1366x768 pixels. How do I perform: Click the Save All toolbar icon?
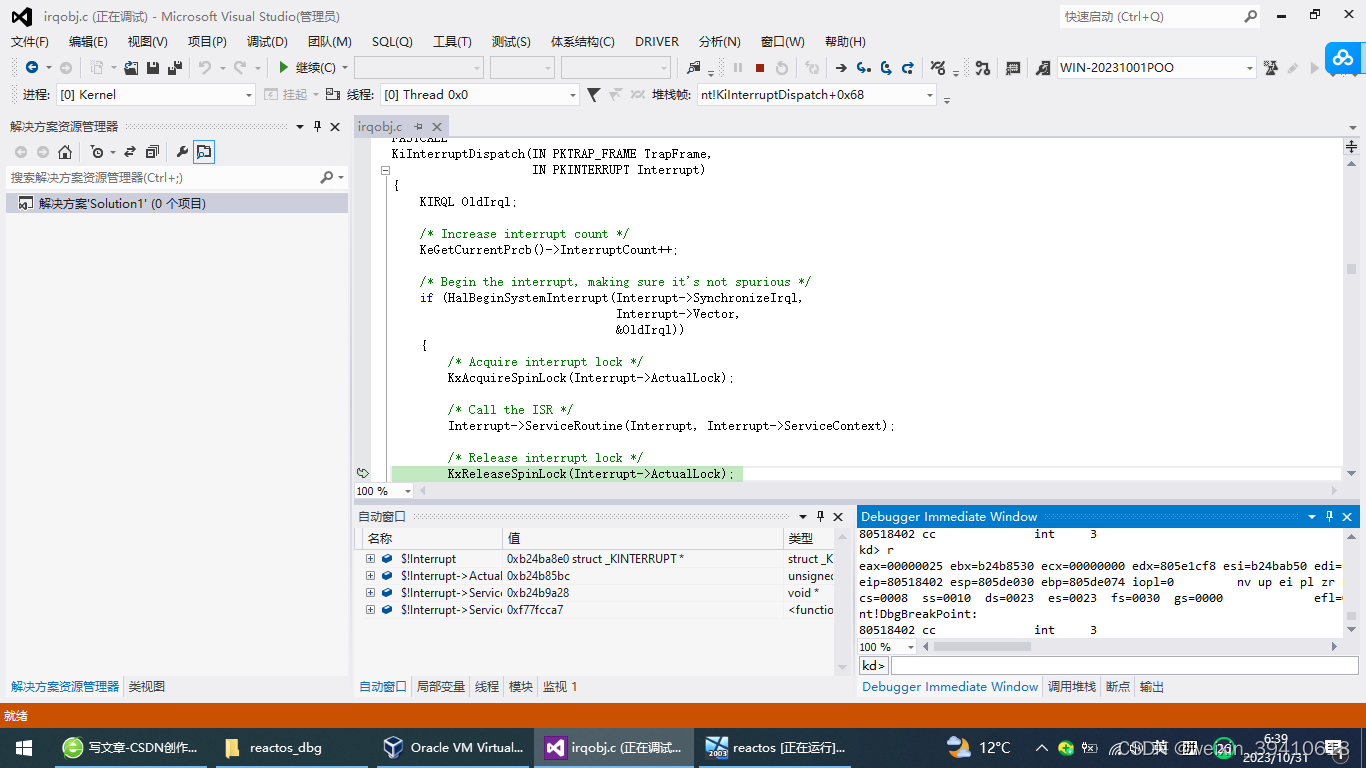coord(174,67)
